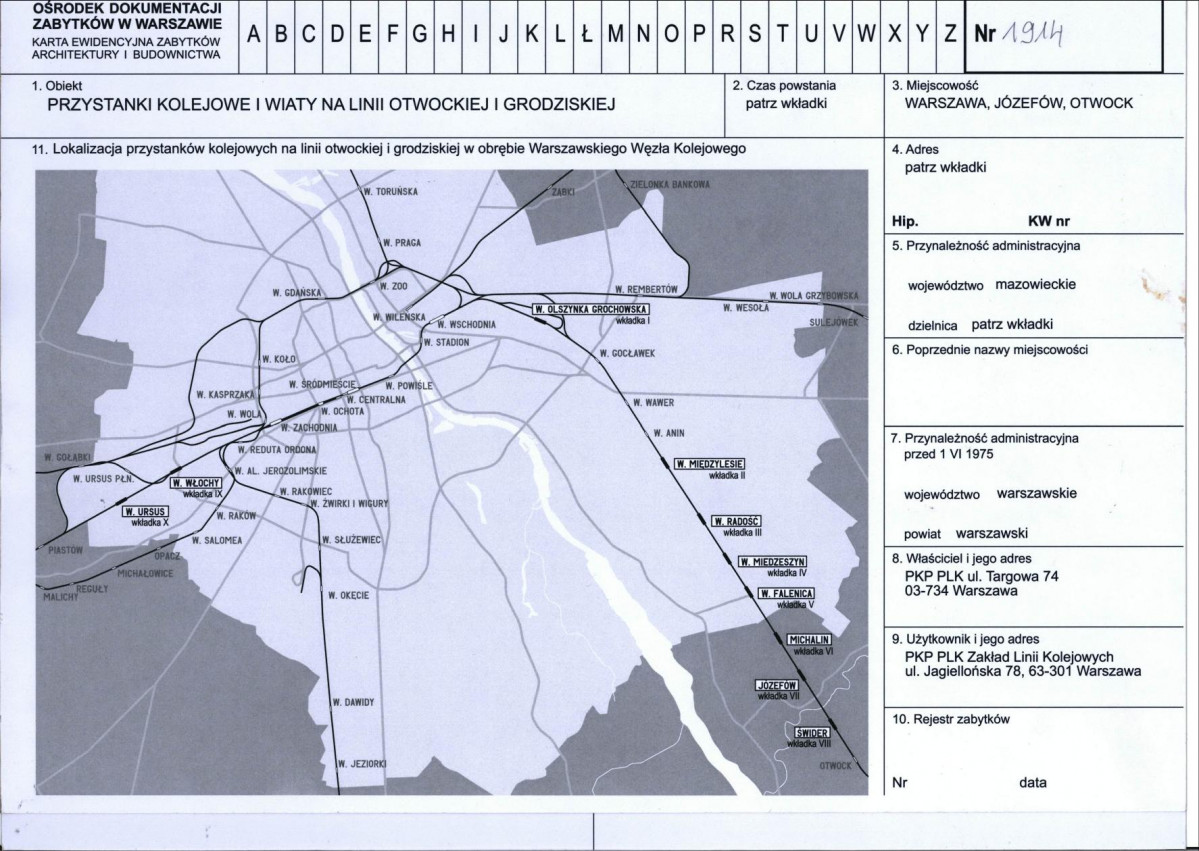Click the map label "W. REMBERTÓW"
The width and height of the screenshot is (1199, 851).
click(646, 290)
